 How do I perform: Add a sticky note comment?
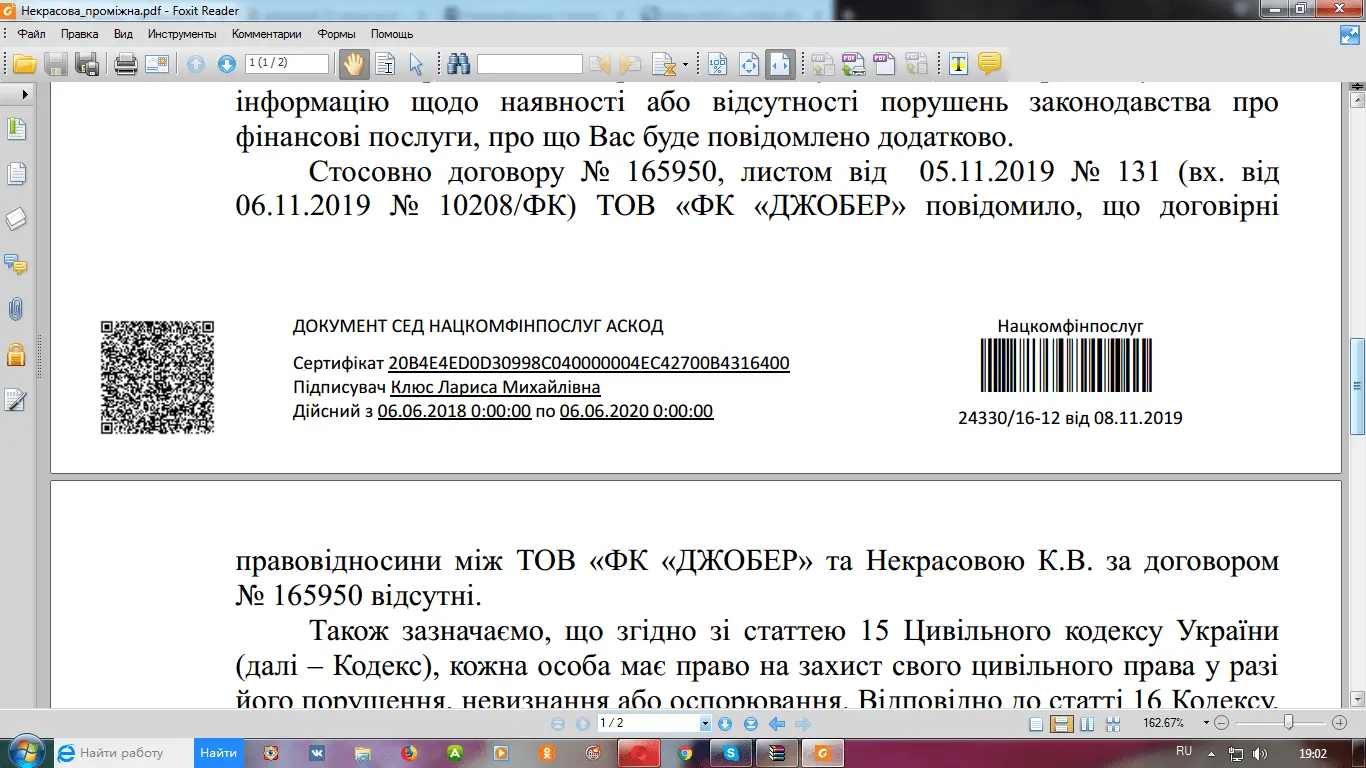pos(989,65)
